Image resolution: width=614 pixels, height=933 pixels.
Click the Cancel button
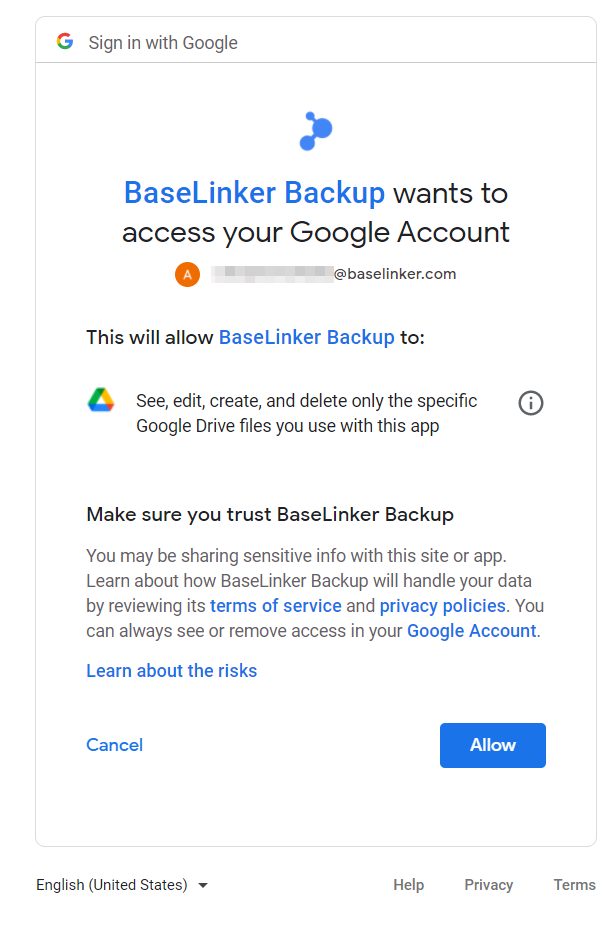click(115, 745)
